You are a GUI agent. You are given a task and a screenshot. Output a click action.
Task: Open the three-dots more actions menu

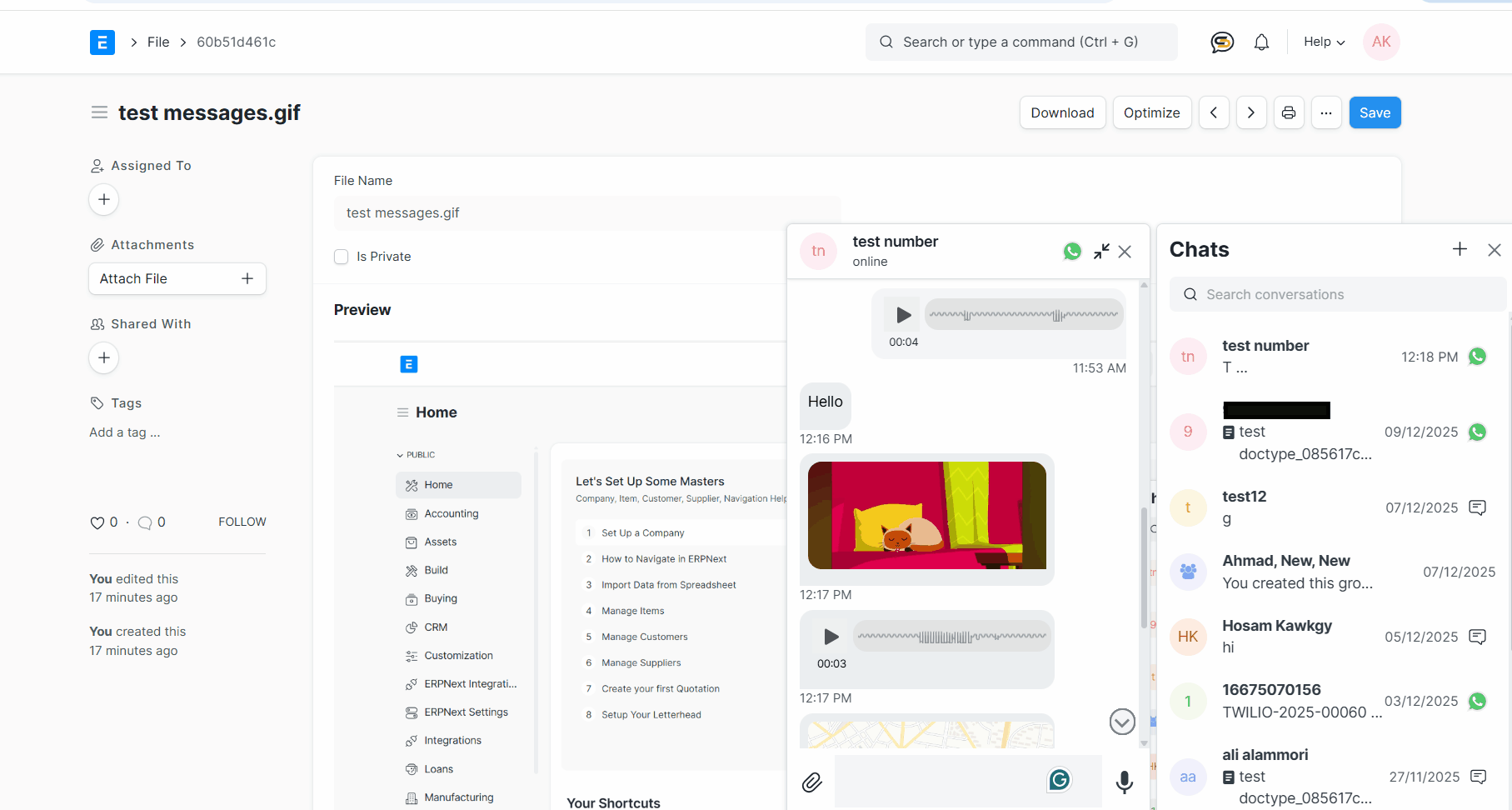[1325, 112]
